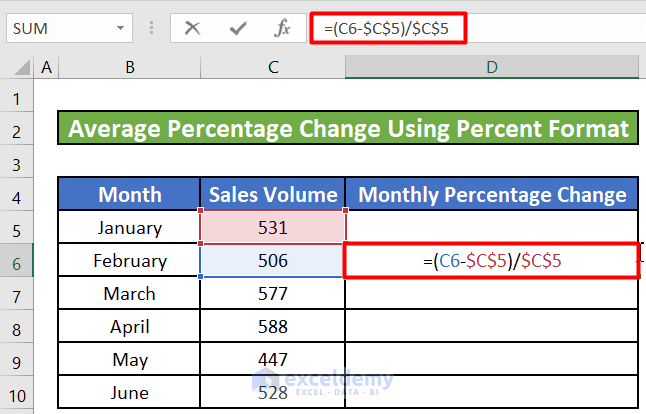Image resolution: width=646 pixels, height=414 pixels.
Task: Click cell D6 with the formula
Action: [x=492, y=261]
